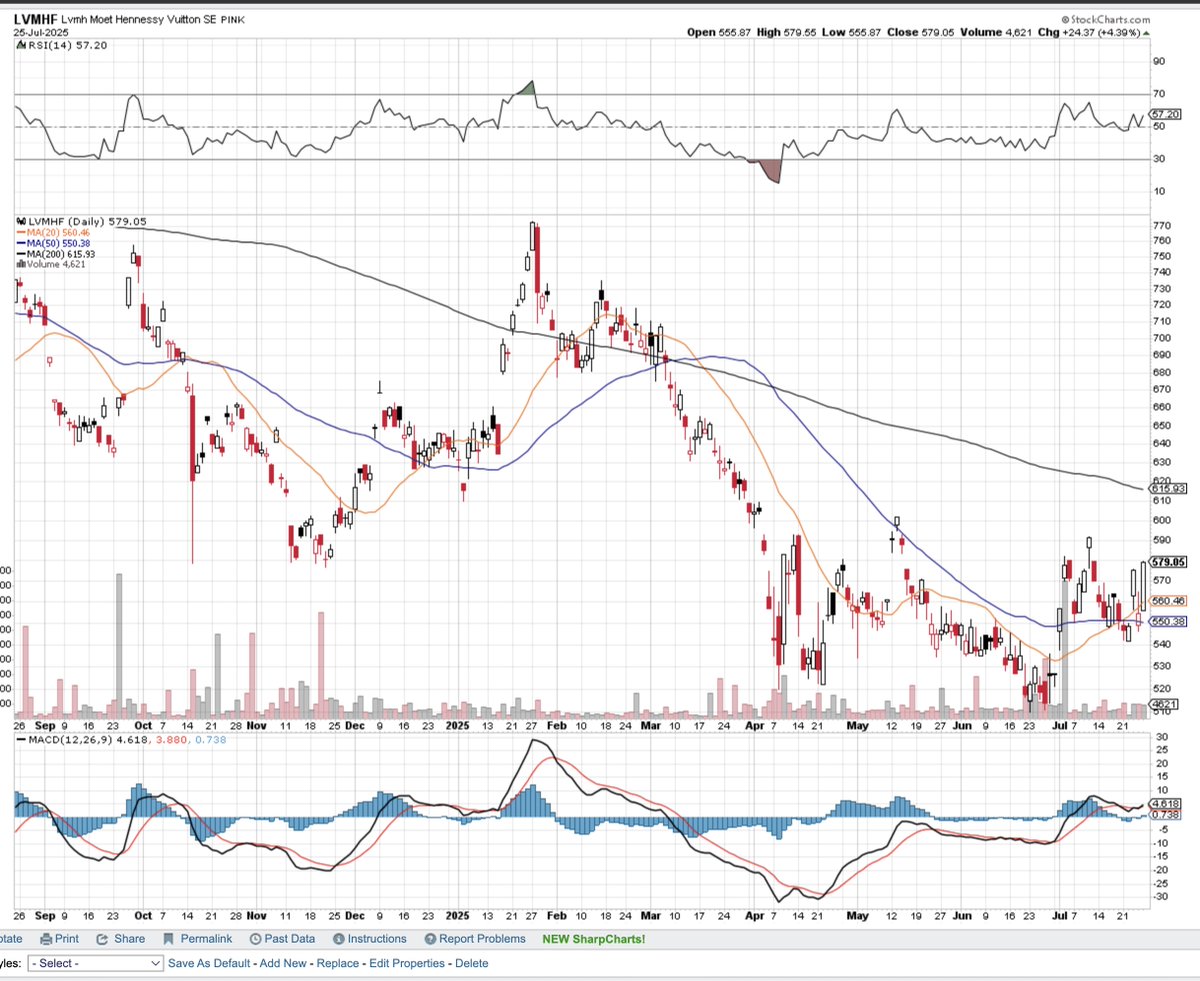
Task: Click the 579.05 last price tag on axis
Action: click(x=1168, y=562)
